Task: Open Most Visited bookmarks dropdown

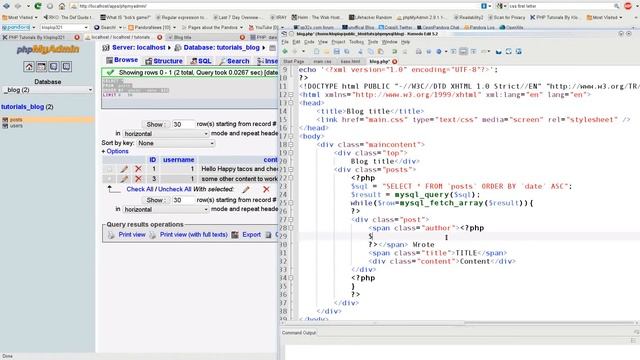Action: coord(20,18)
